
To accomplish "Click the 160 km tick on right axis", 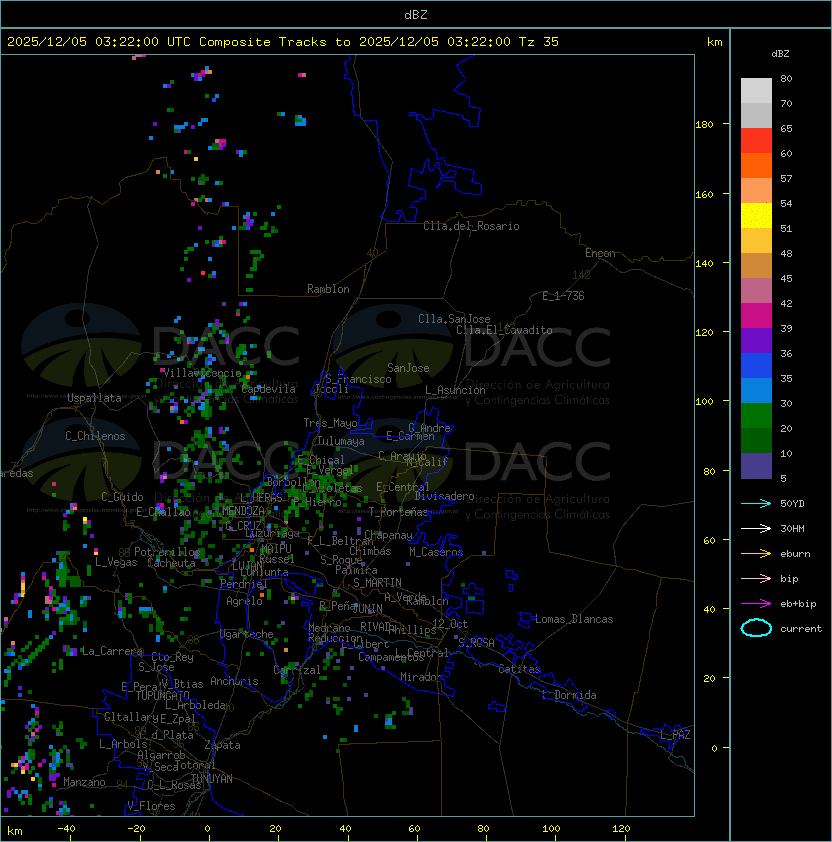I will (704, 194).
